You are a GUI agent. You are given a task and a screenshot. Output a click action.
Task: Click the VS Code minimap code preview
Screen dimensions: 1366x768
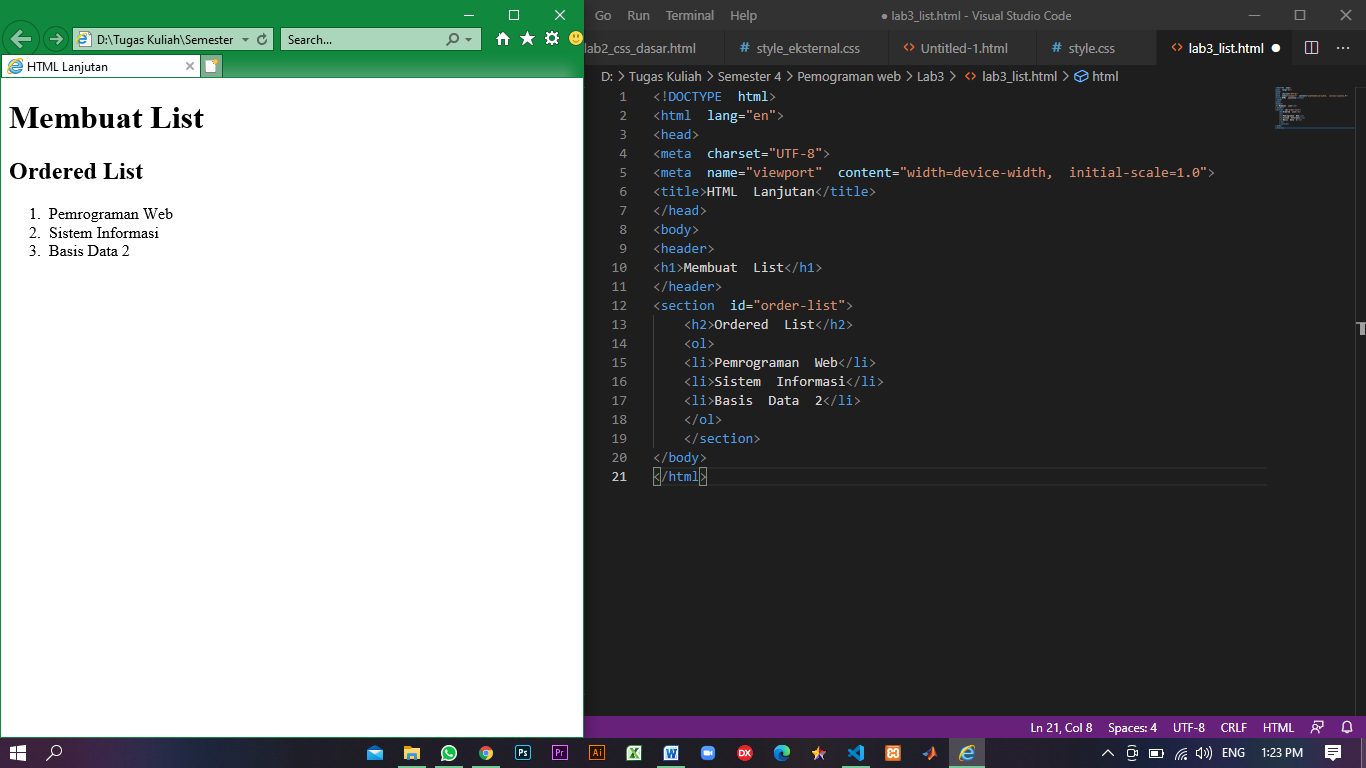(x=1312, y=108)
